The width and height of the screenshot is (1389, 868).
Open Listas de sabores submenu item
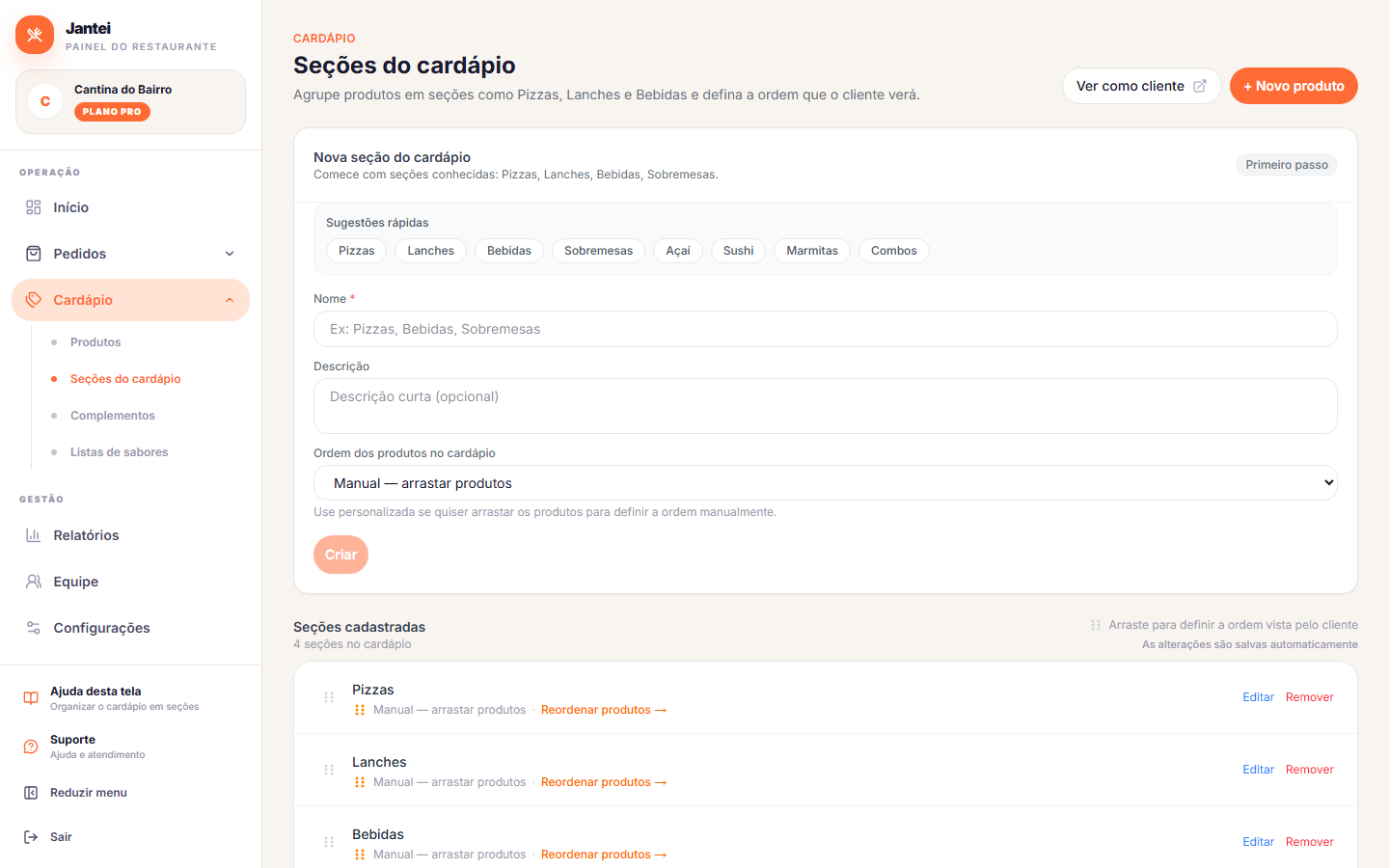[x=120, y=452]
